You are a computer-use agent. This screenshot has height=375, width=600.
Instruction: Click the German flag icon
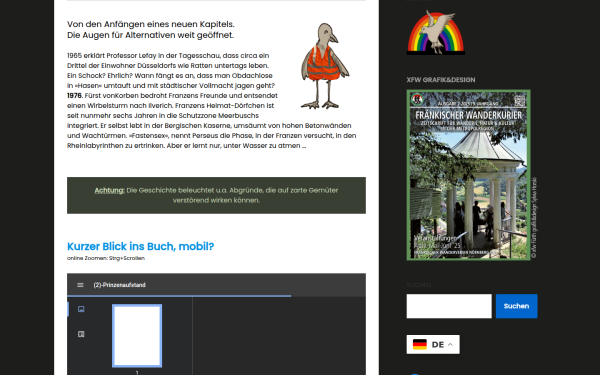pos(420,344)
